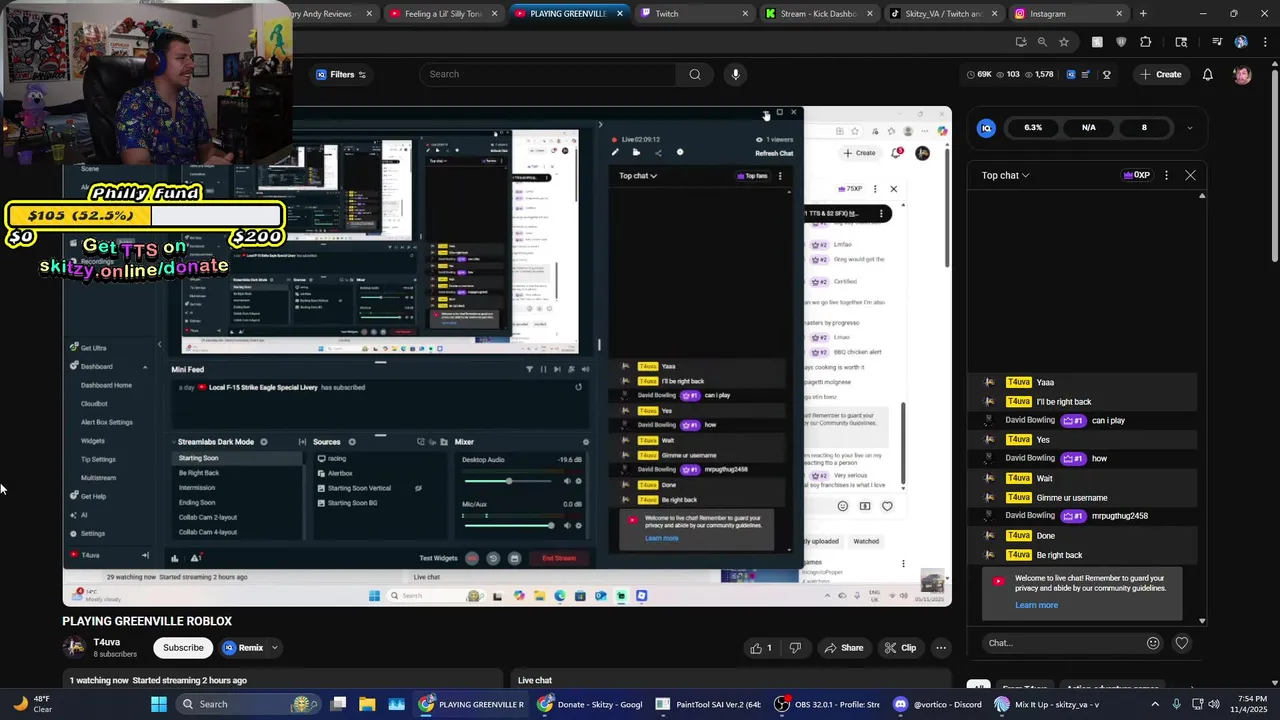Open the Chrome three-dot menu
This screenshot has height=720, width=1280.
[1263, 42]
